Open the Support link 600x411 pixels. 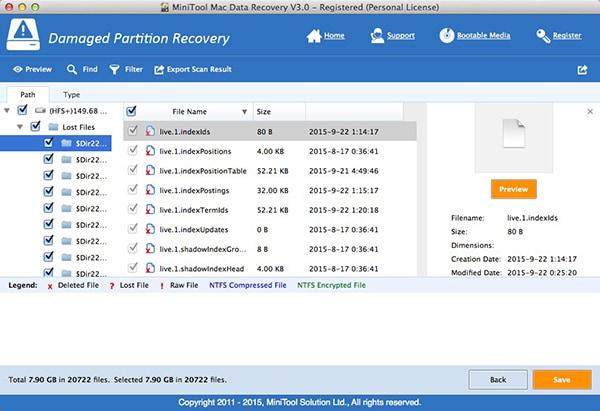(x=401, y=36)
